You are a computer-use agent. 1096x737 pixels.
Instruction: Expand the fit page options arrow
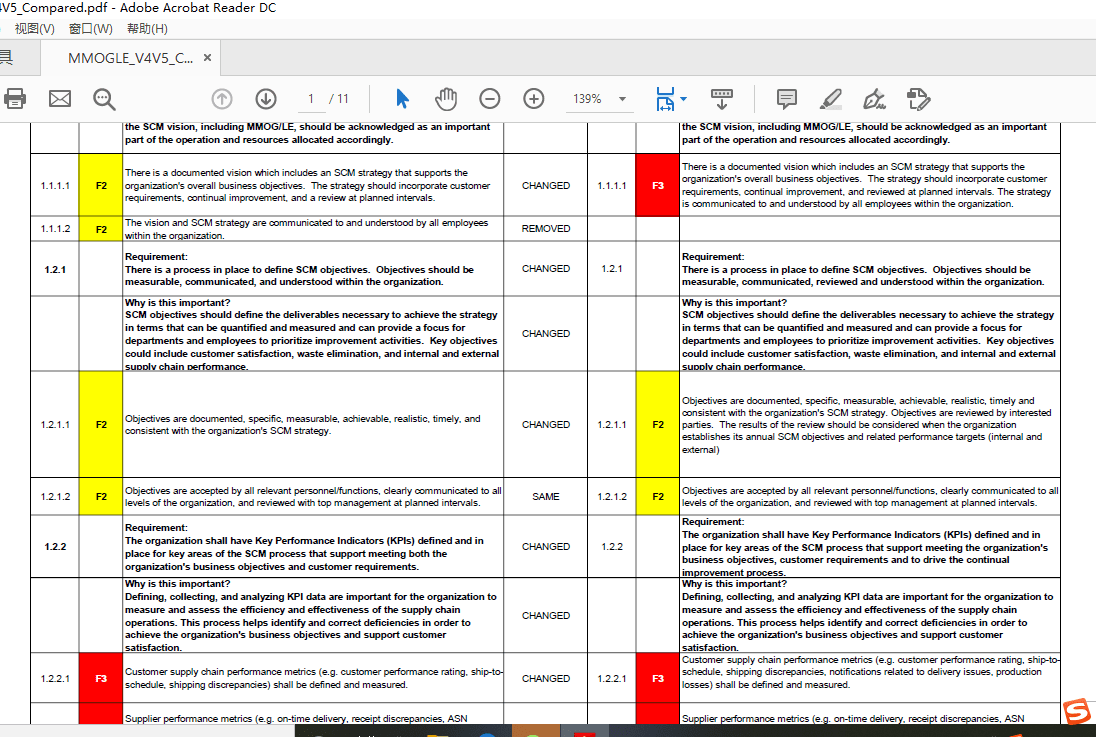click(x=684, y=98)
